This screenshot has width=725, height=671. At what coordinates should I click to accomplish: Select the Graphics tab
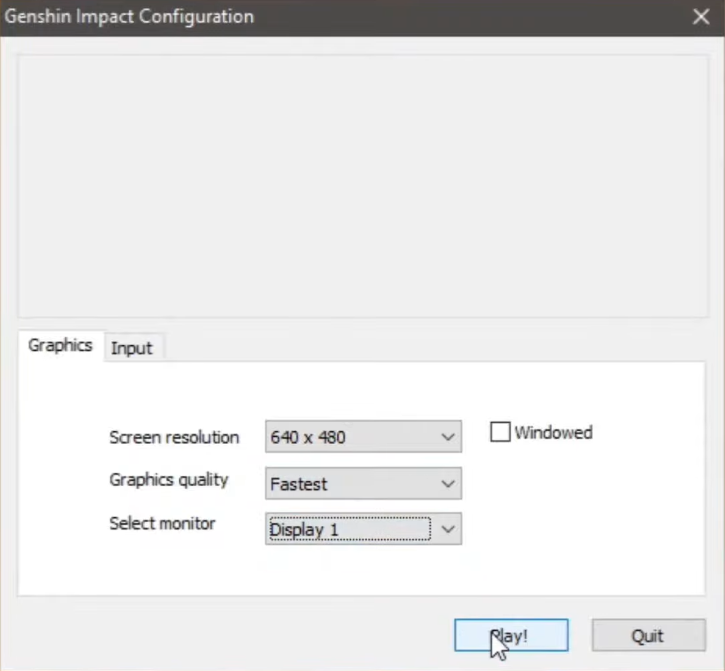coord(61,345)
